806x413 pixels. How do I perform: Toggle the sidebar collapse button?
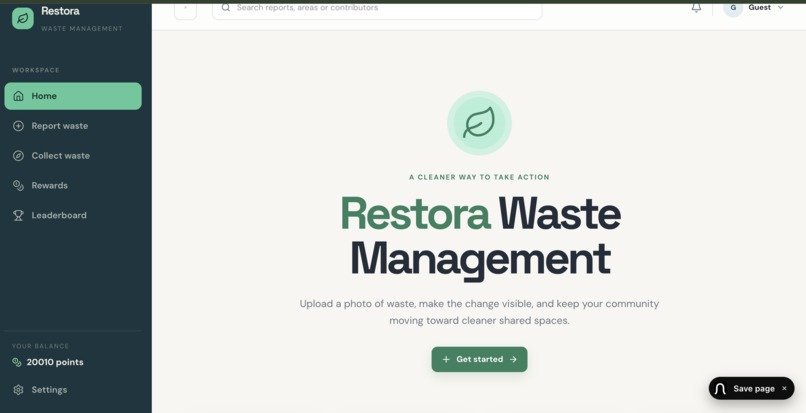pos(186,9)
